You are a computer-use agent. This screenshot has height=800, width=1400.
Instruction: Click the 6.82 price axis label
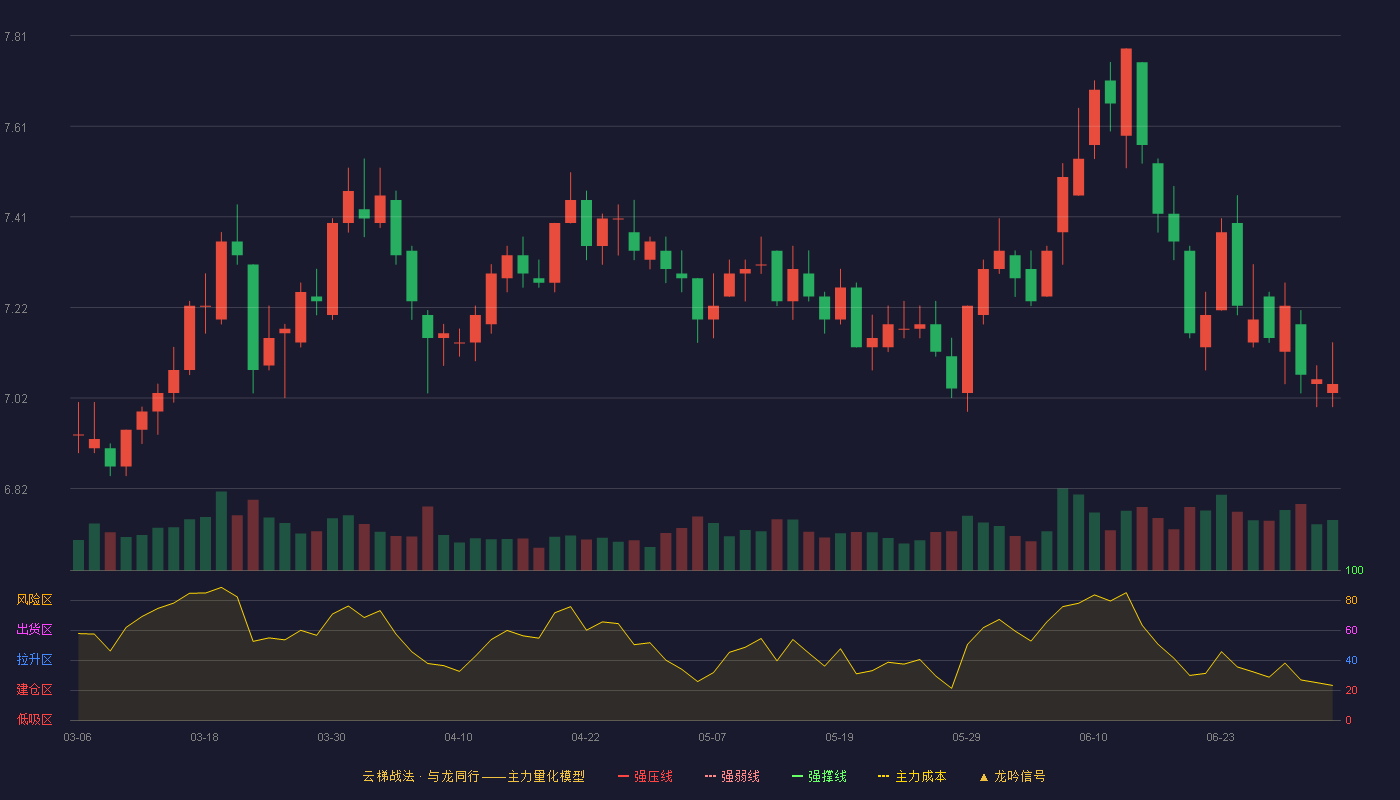15,489
